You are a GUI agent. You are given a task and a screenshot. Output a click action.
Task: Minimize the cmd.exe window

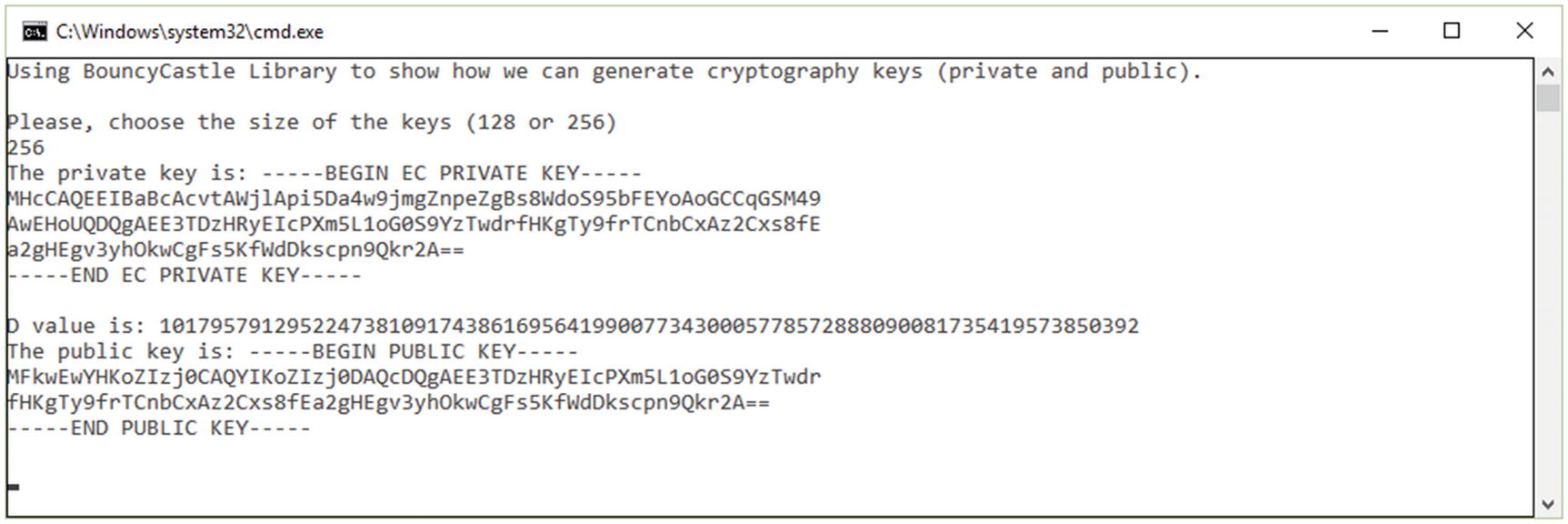(1380, 31)
